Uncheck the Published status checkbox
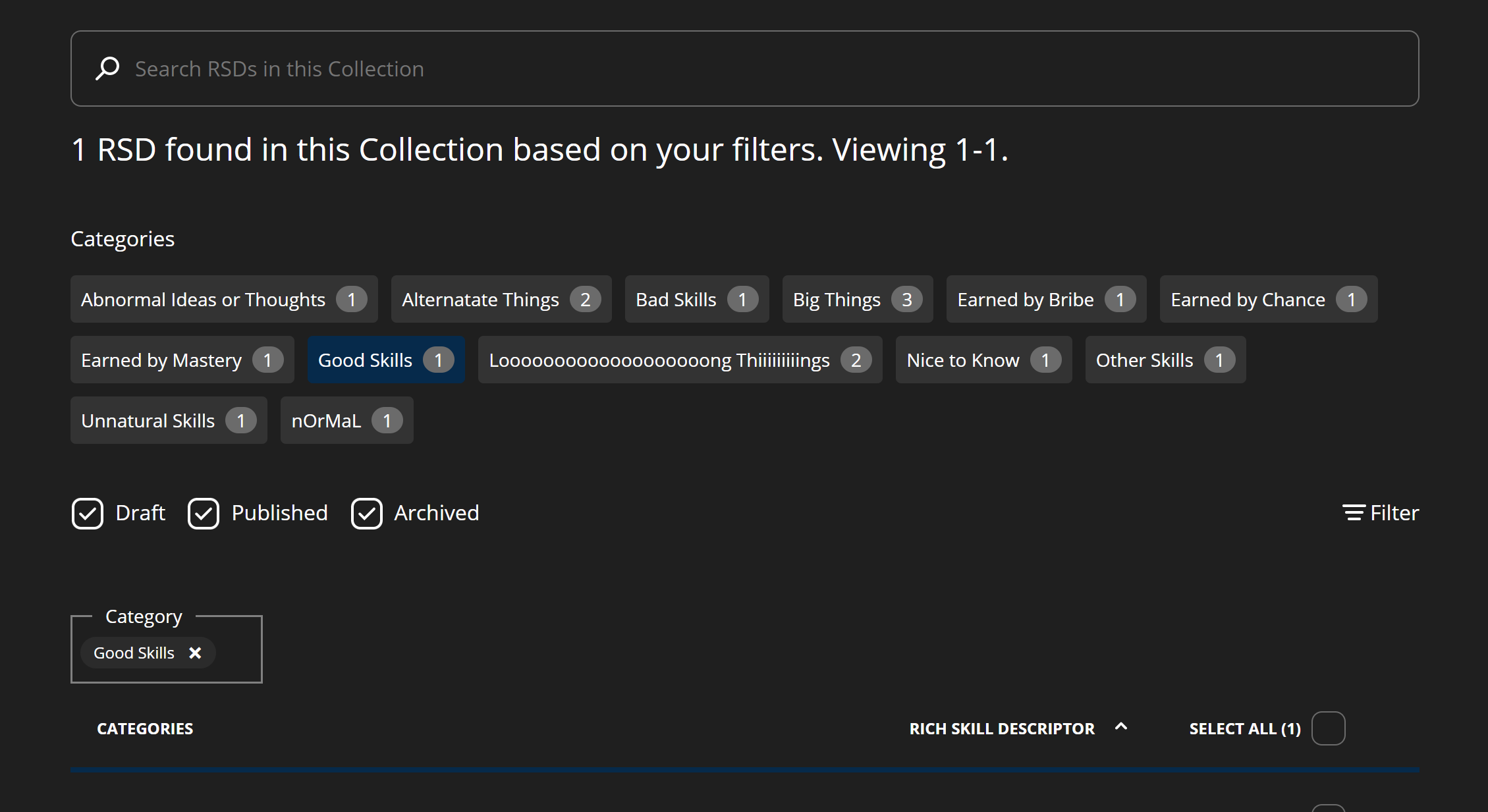This screenshot has width=1488, height=812. (204, 514)
